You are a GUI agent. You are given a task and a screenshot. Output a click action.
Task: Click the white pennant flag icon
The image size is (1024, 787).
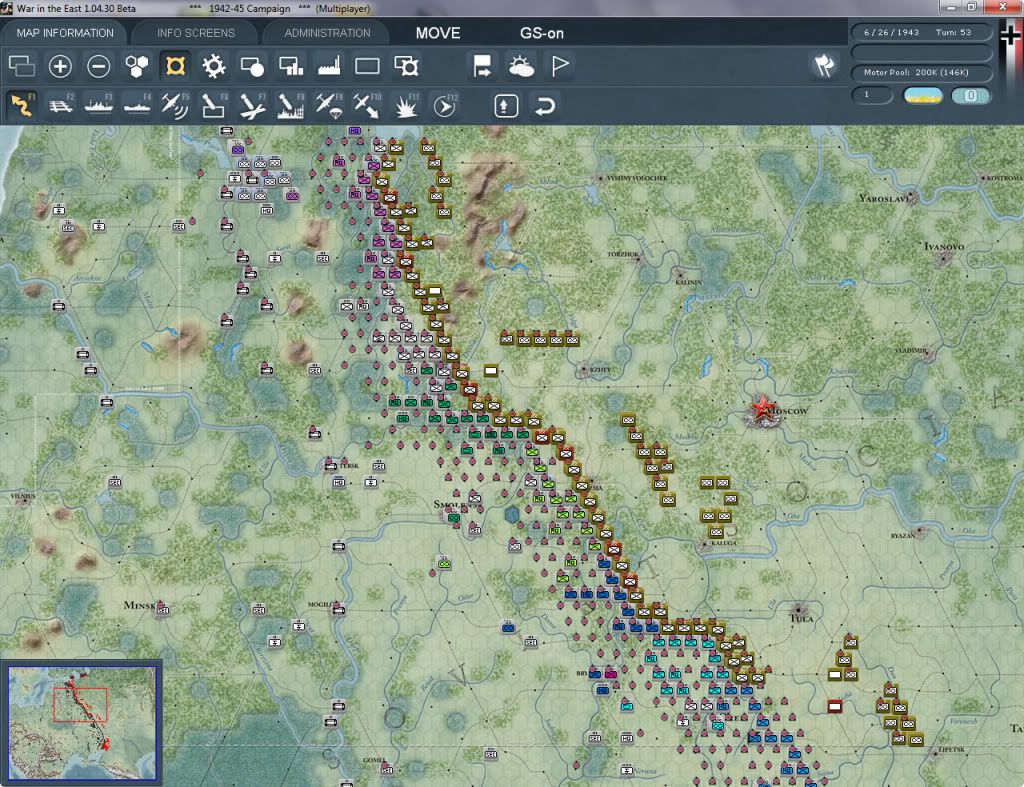click(560, 66)
